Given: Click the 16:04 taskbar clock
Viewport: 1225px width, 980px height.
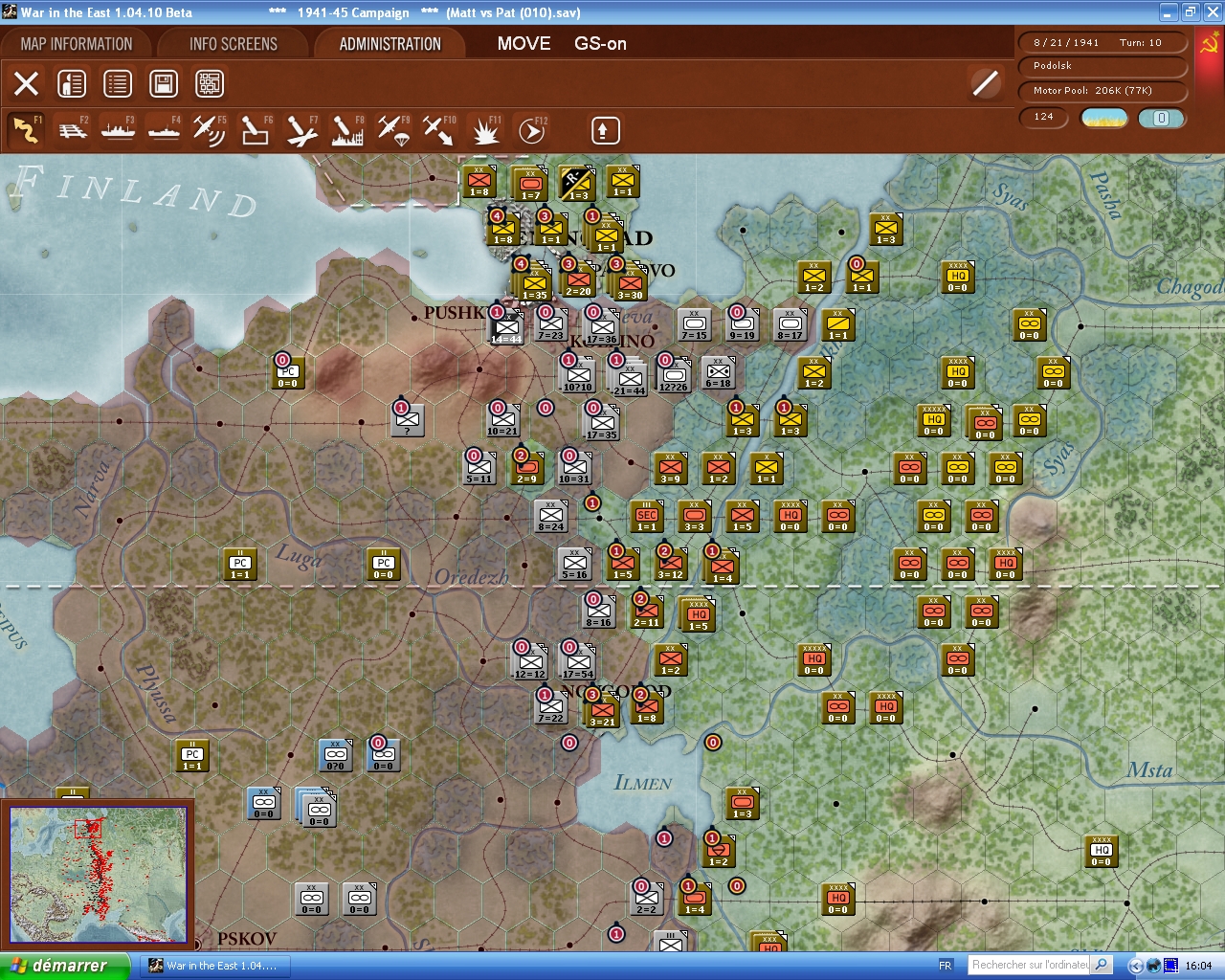Looking at the screenshot, I should point(1198,966).
